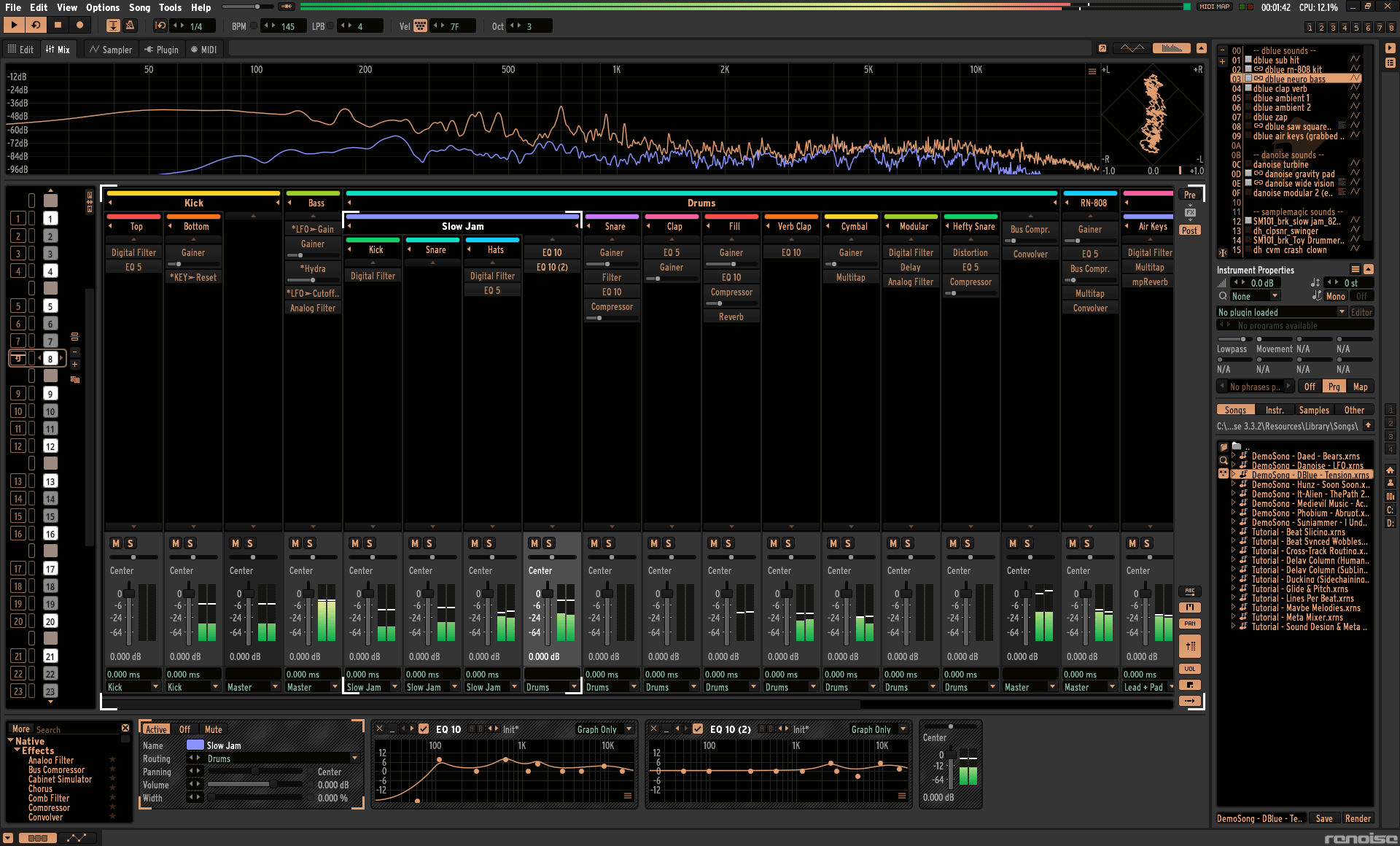Screen dimensions: 1400x846
Task: Show the track DSP chain view icon at the bottom
Action: [39, 838]
